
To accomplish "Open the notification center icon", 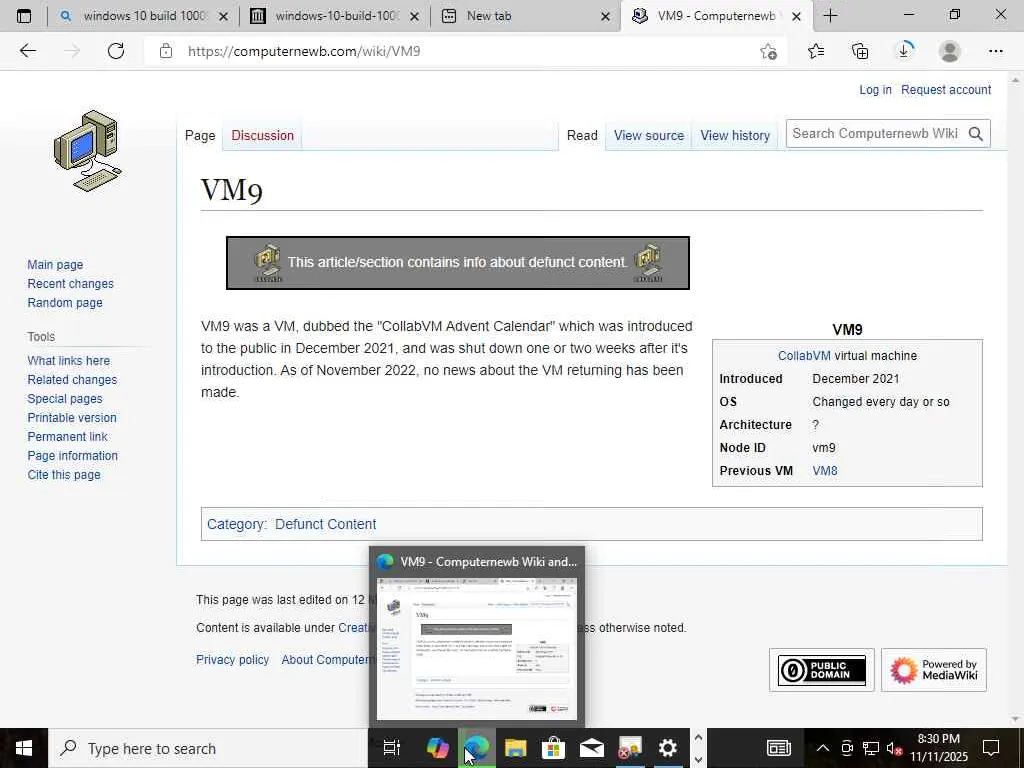I will click(991, 748).
